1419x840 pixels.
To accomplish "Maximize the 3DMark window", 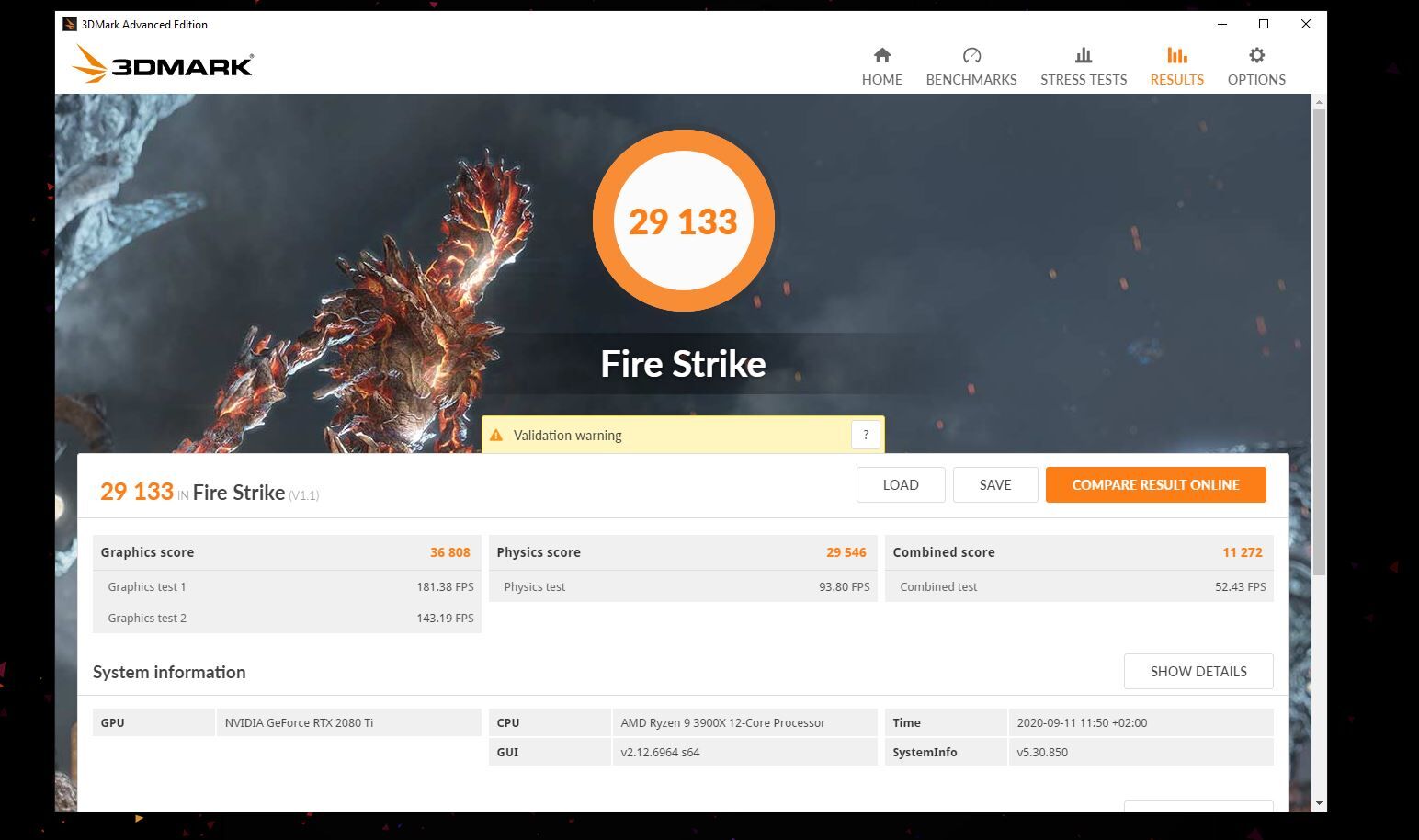I will [x=1264, y=24].
